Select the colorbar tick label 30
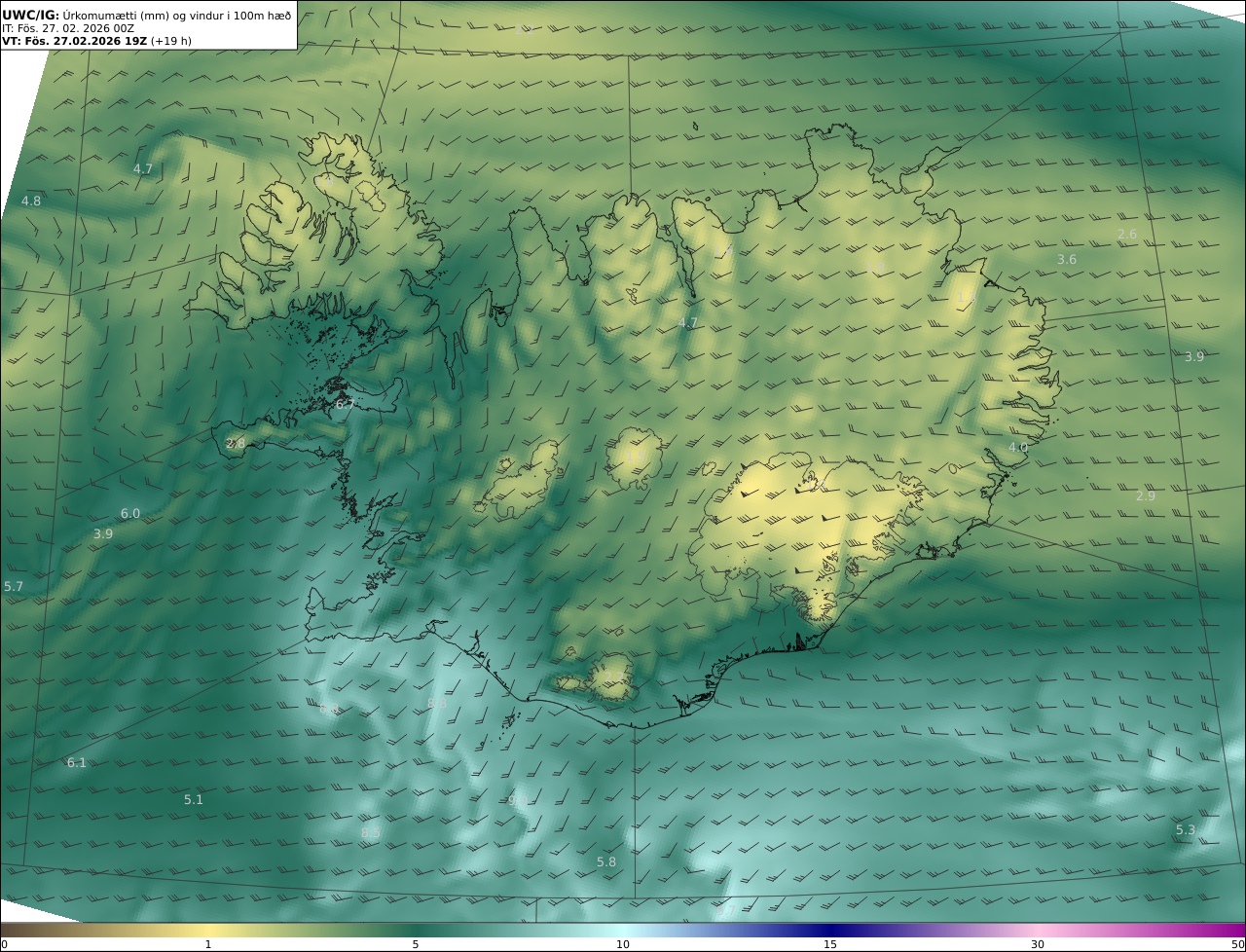Screen dimensions: 1246x952 [1038, 944]
